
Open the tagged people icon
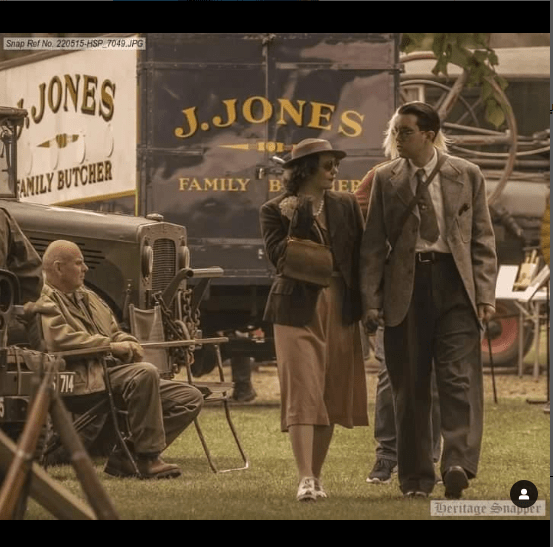click(524, 494)
